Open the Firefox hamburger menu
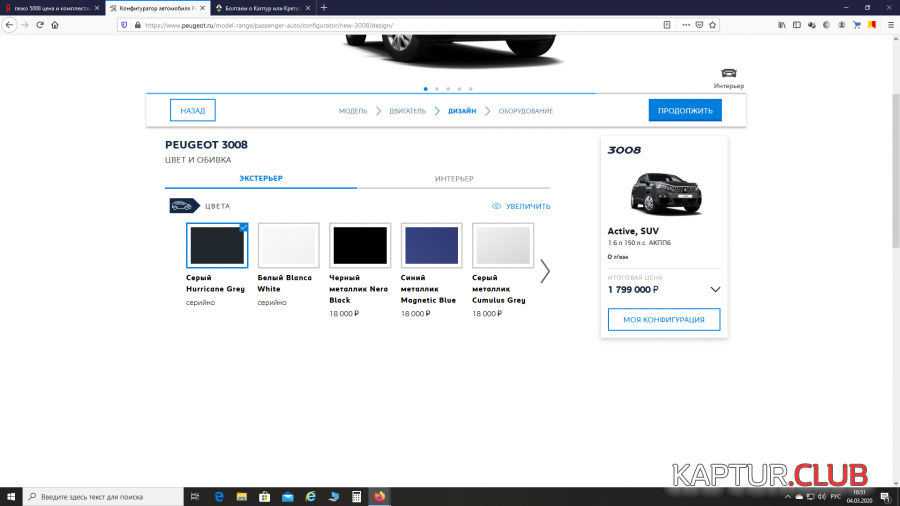The width and height of the screenshot is (900, 506). pyautogui.click(x=890, y=25)
